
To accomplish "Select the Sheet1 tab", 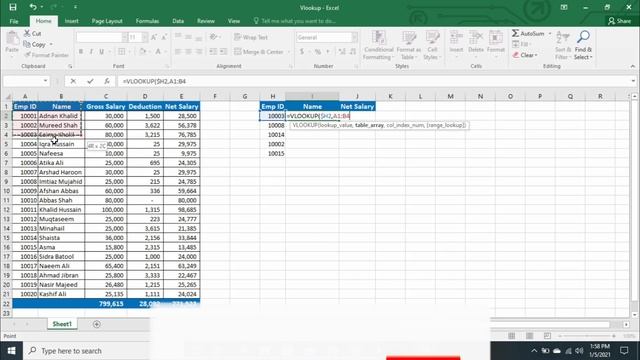I will [x=62, y=324].
